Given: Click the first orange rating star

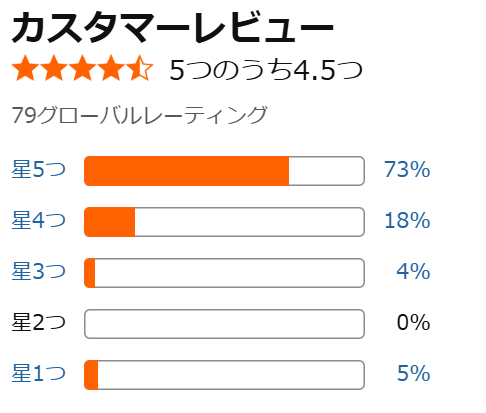Looking at the screenshot, I should click(x=25, y=68).
